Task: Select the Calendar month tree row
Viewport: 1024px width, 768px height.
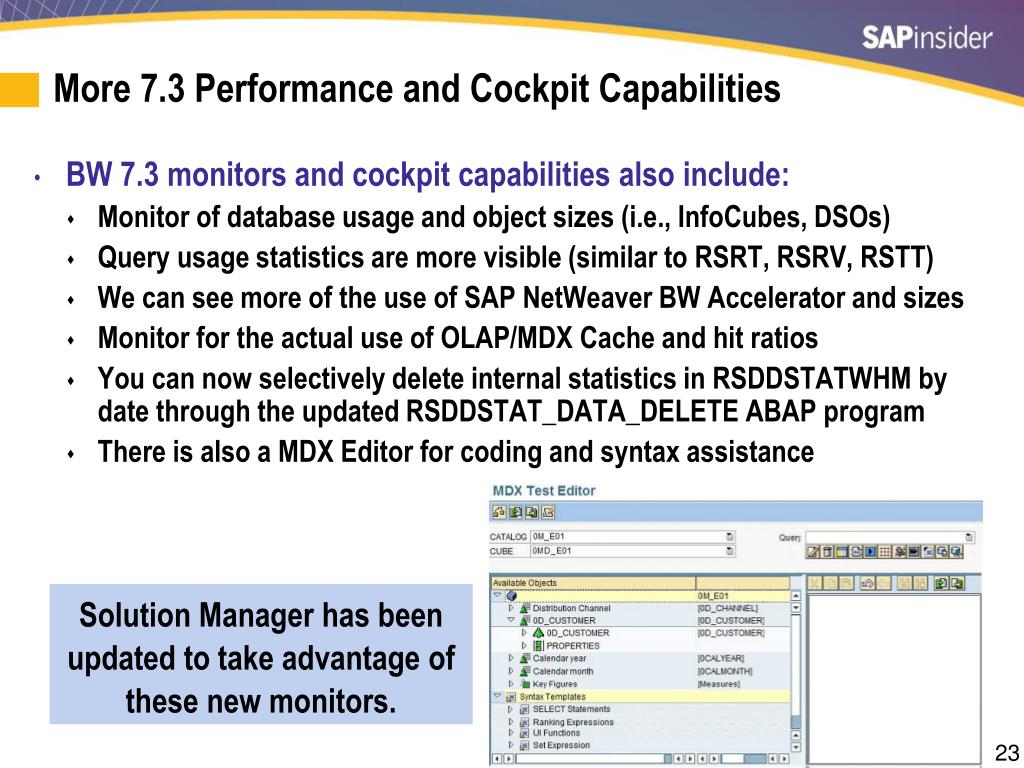Action: coord(641,671)
